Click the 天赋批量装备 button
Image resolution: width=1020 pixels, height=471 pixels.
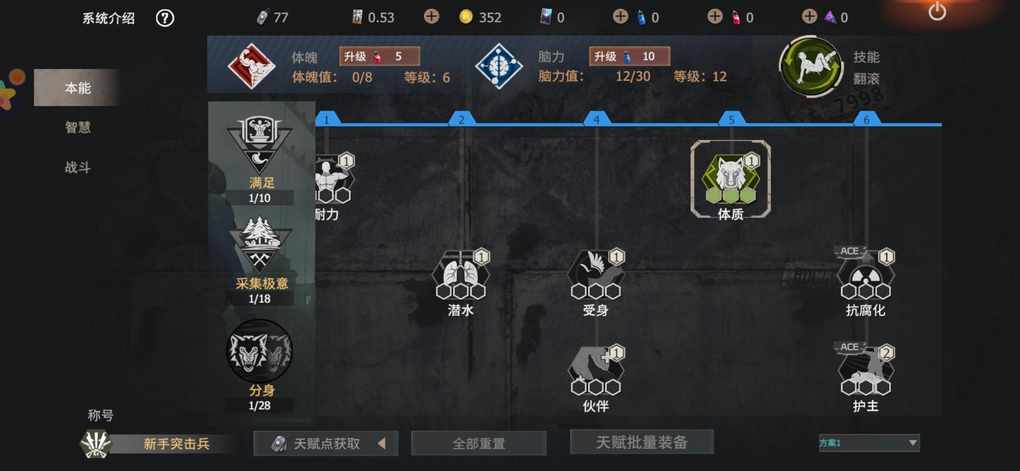pyautogui.click(x=641, y=442)
